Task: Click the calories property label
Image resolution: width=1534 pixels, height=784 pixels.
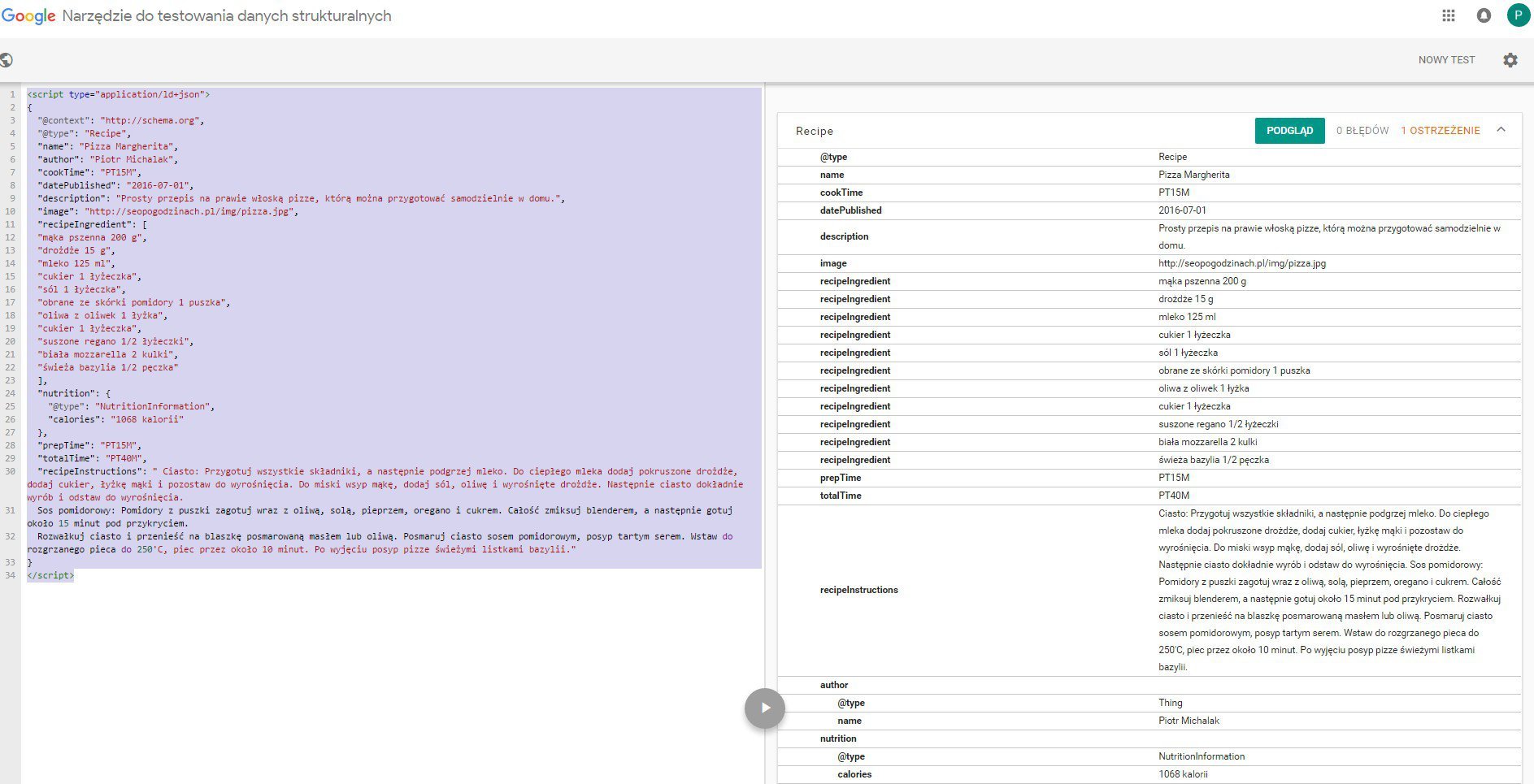Action: (854, 774)
